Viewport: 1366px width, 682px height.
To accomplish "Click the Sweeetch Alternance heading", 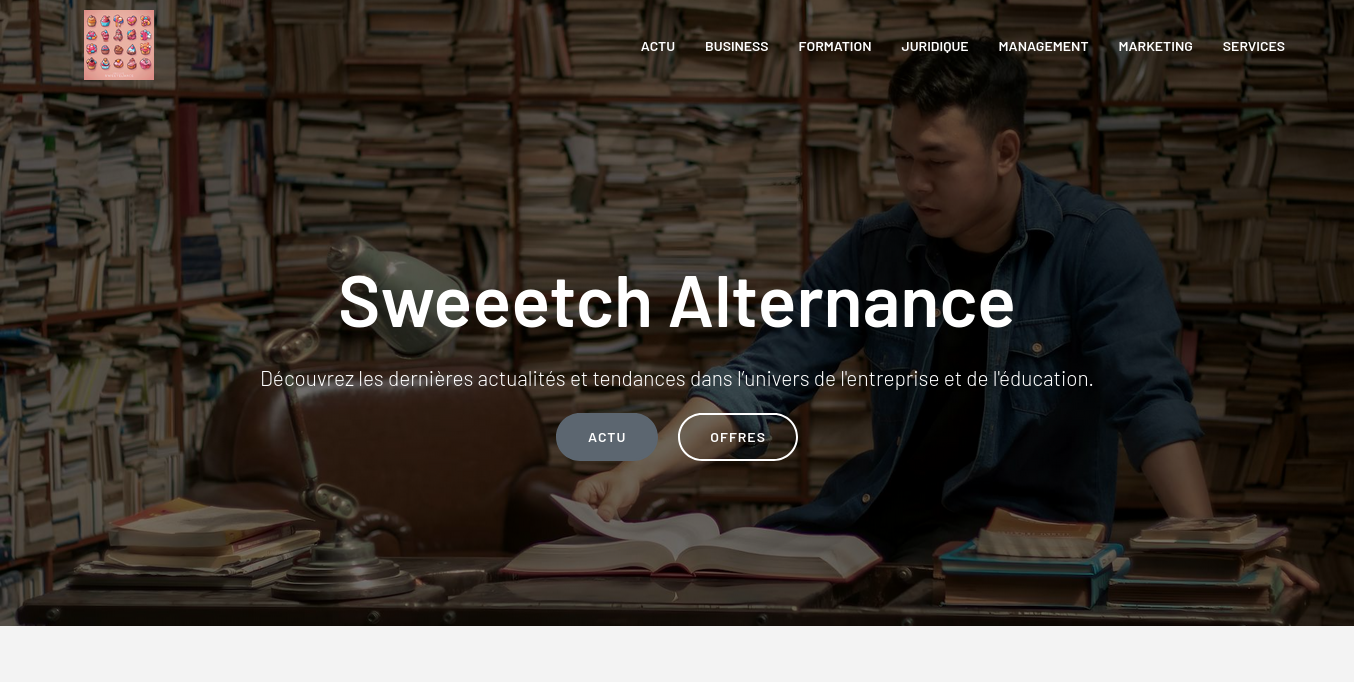I will click(677, 300).
